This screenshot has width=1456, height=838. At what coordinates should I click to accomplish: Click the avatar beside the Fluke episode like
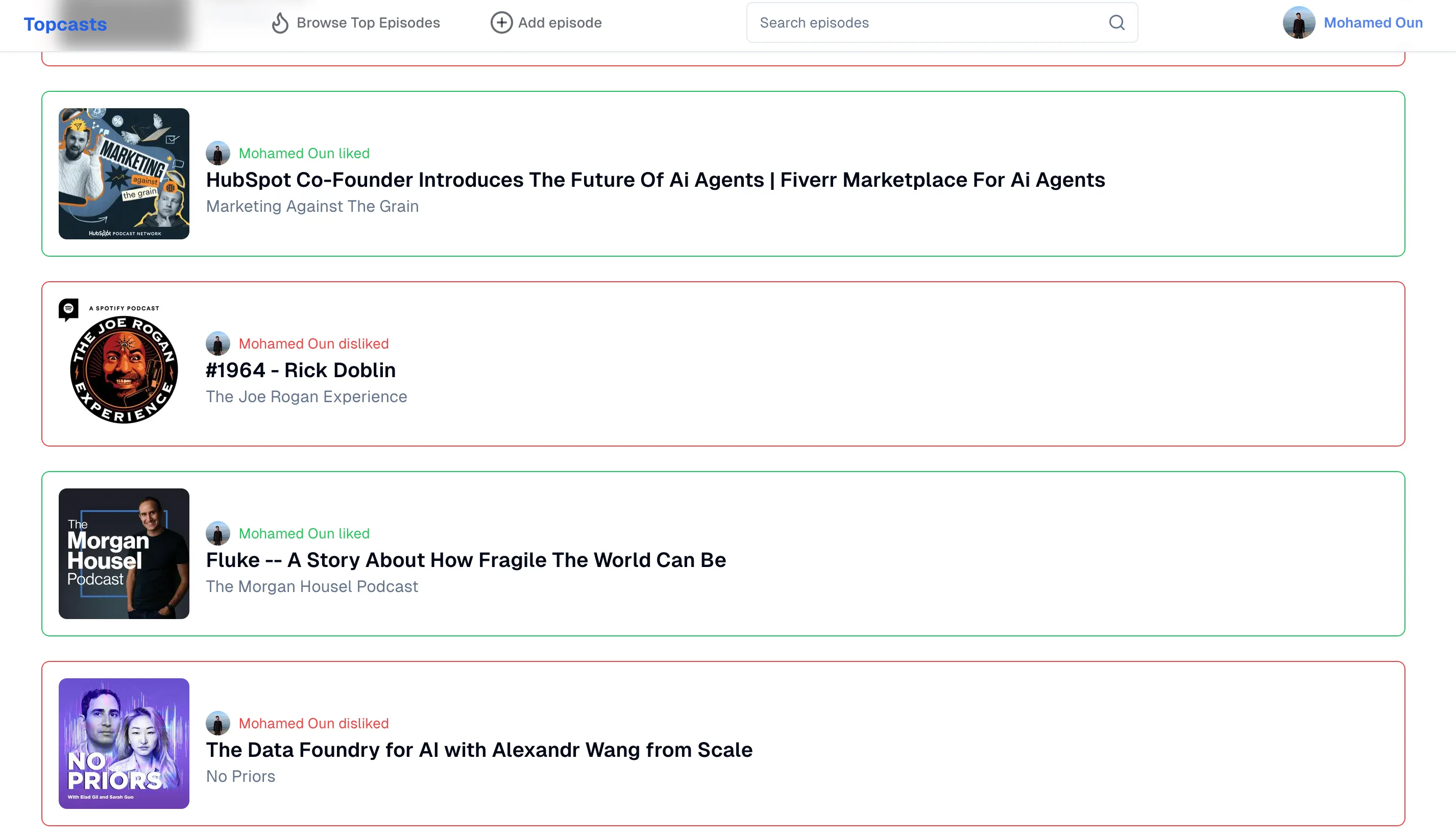(x=217, y=533)
